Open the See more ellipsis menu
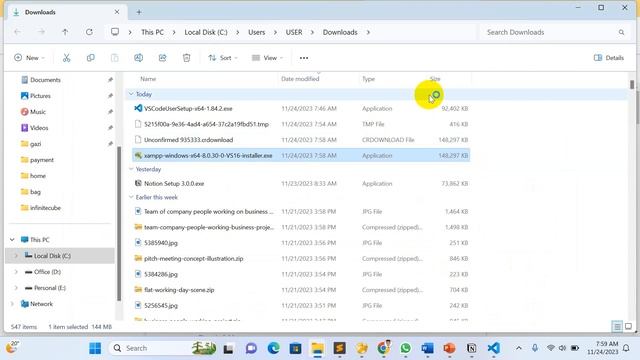This screenshot has height=360, width=640. [304, 58]
